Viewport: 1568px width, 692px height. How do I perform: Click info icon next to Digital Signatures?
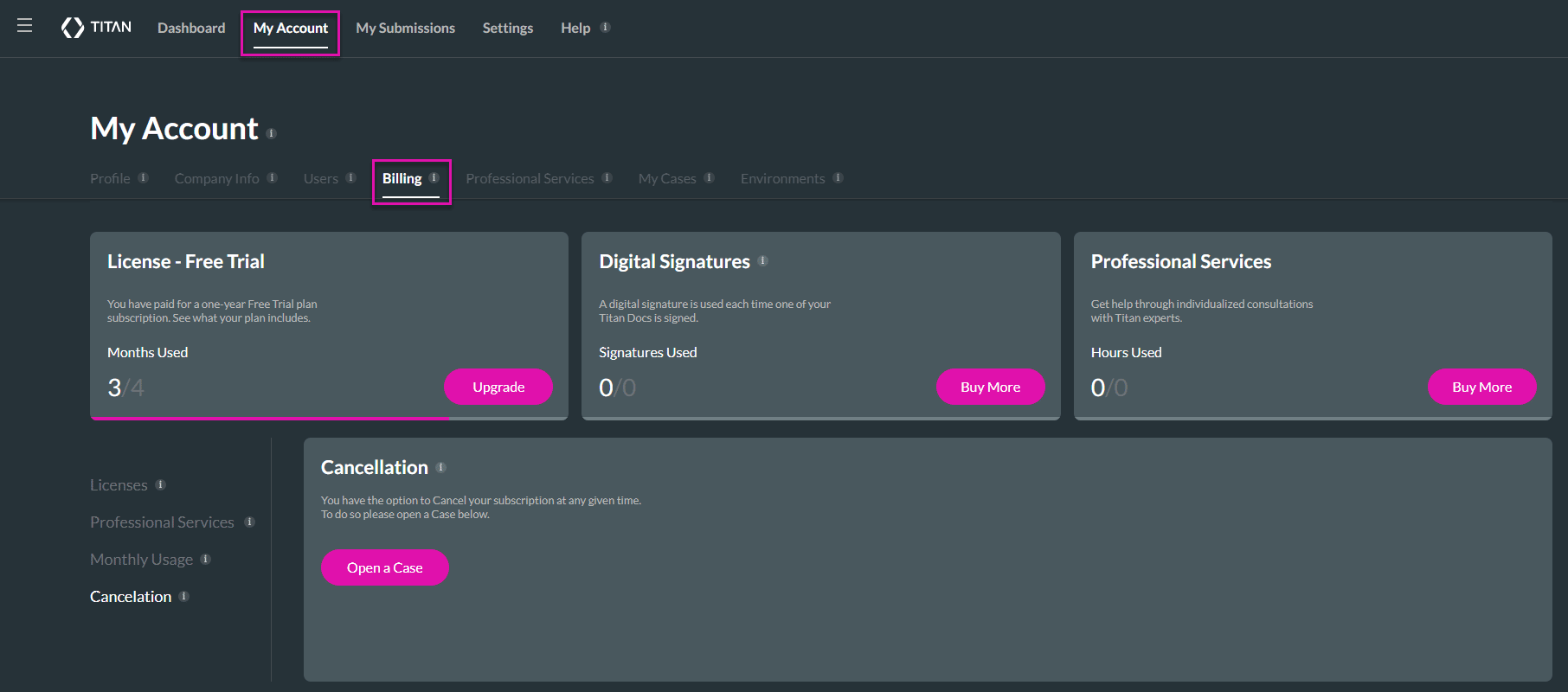tap(762, 260)
